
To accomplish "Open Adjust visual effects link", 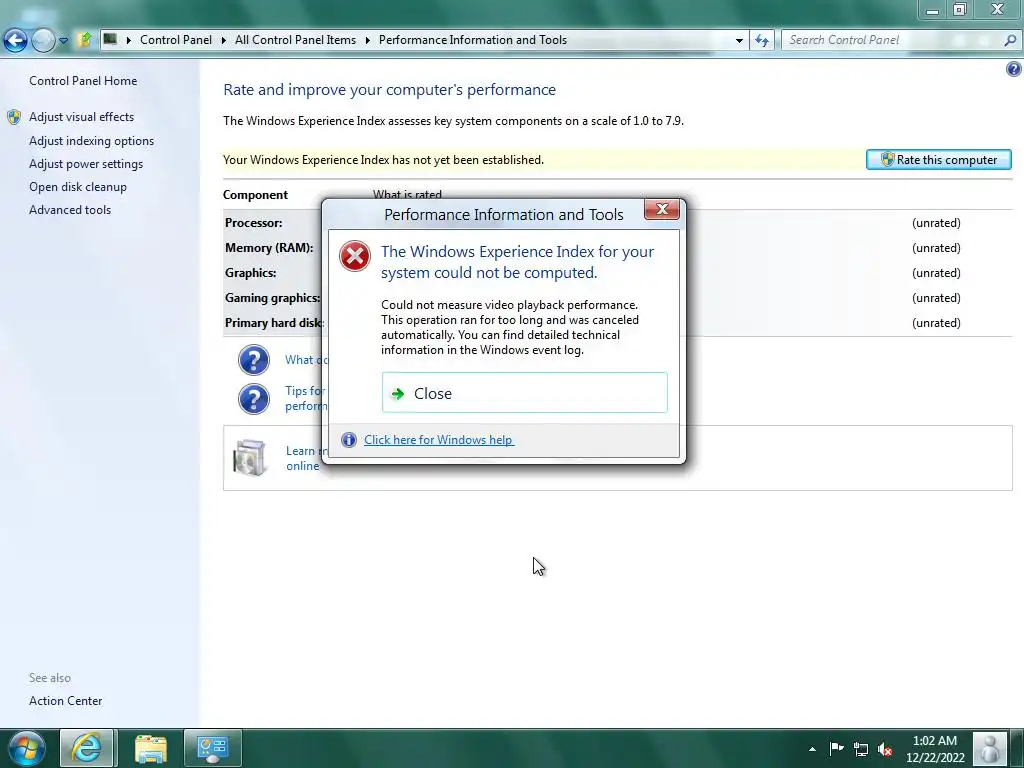I will pyautogui.click(x=81, y=117).
